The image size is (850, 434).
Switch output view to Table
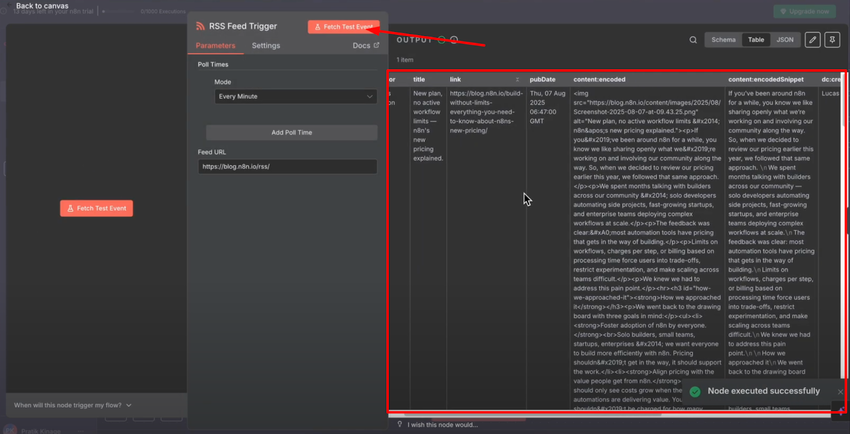[756, 40]
